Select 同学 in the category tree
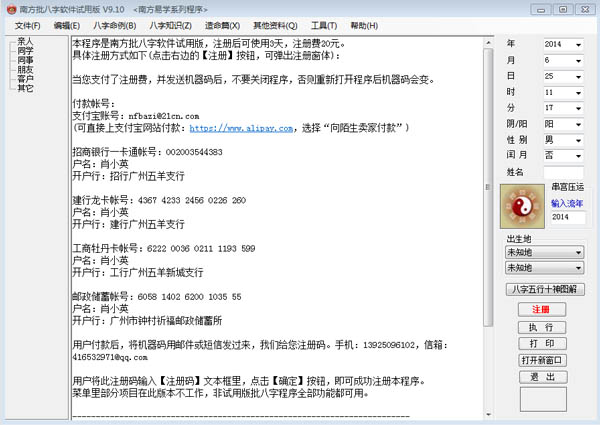Viewport: 600px width, 425px height. point(25,50)
